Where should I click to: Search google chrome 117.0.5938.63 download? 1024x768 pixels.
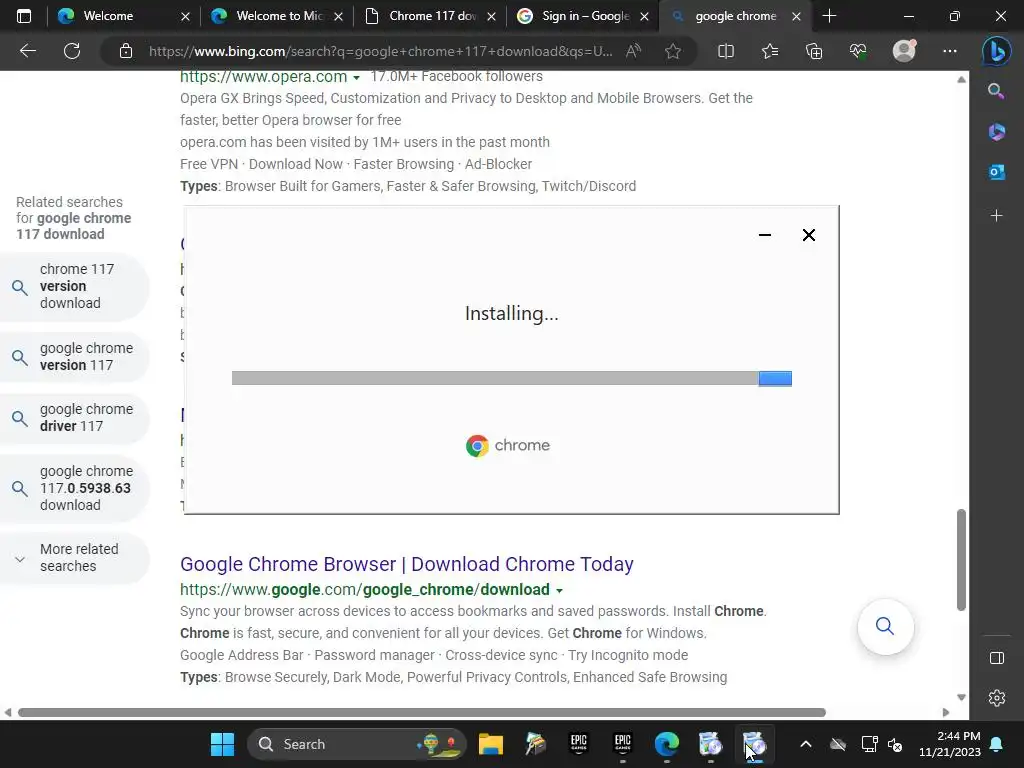74,488
